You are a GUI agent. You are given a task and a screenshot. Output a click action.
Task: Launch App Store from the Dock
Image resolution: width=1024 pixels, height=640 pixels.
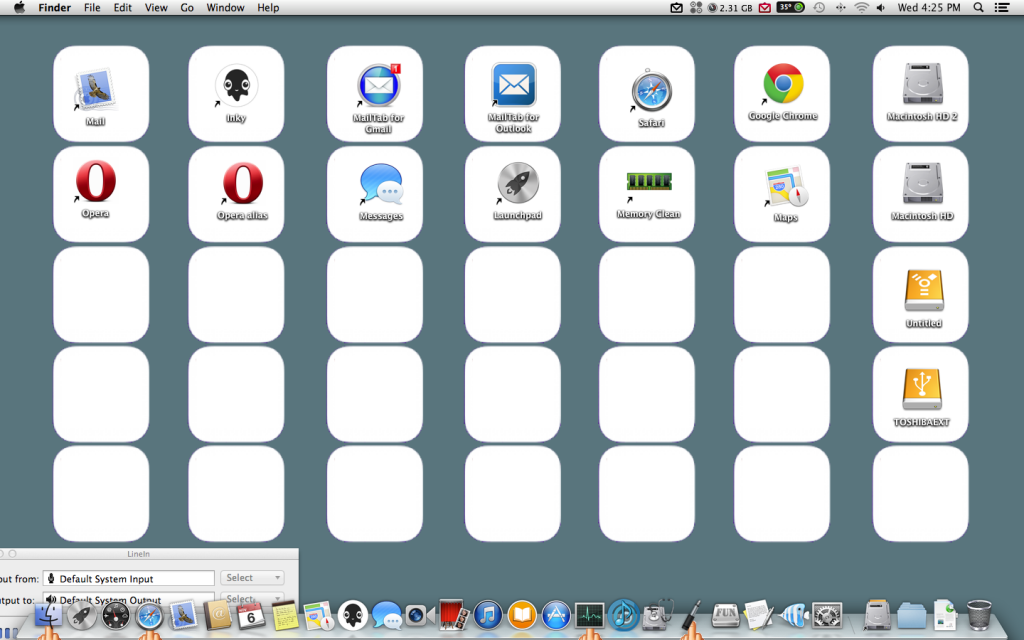click(x=556, y=615)
